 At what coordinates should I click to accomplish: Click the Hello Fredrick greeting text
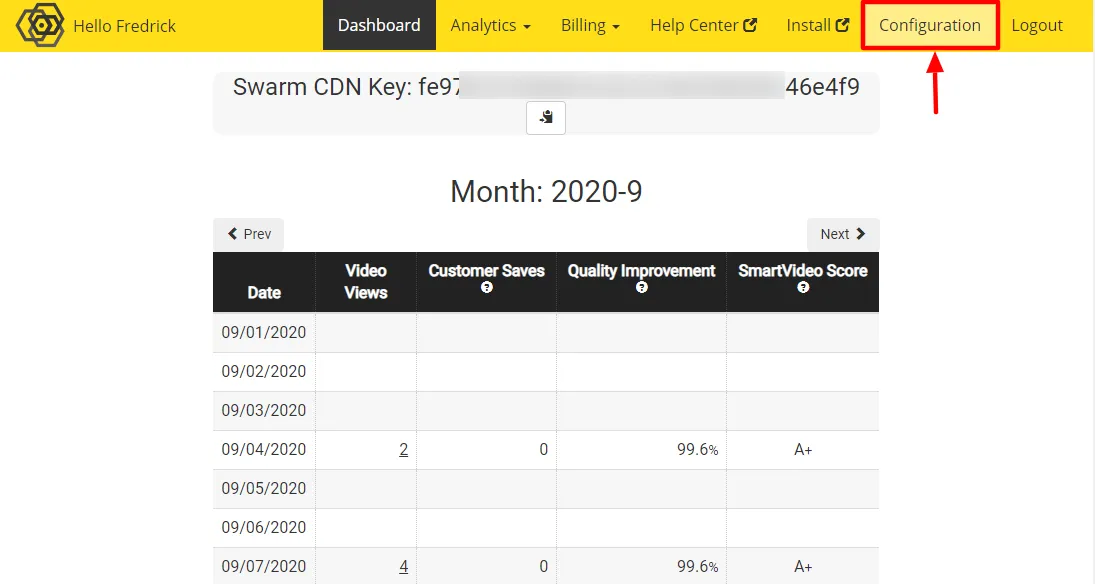click(x=124, y=26)
